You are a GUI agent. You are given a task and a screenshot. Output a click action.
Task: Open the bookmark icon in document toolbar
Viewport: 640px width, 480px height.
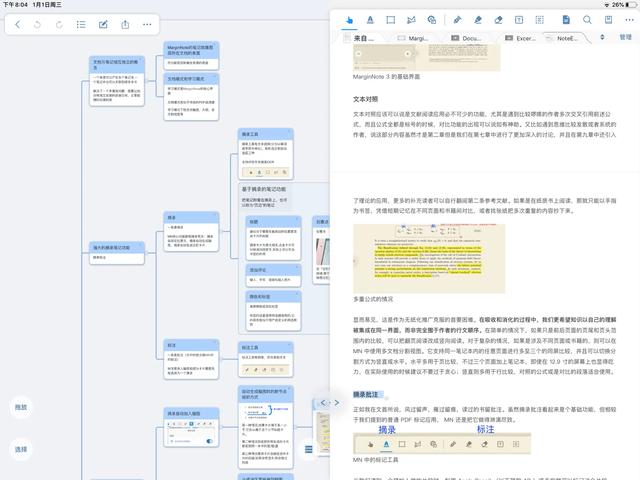coord(608,20)
